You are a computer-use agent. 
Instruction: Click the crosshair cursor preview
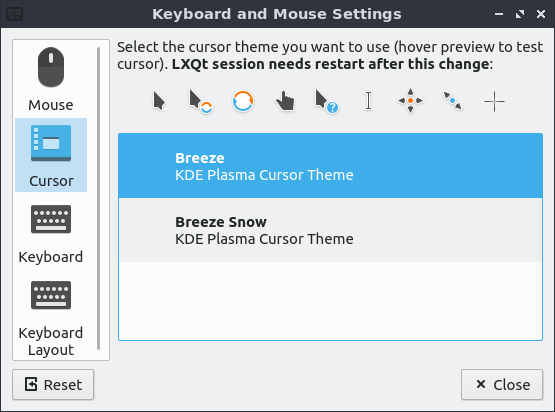(494, 102)
